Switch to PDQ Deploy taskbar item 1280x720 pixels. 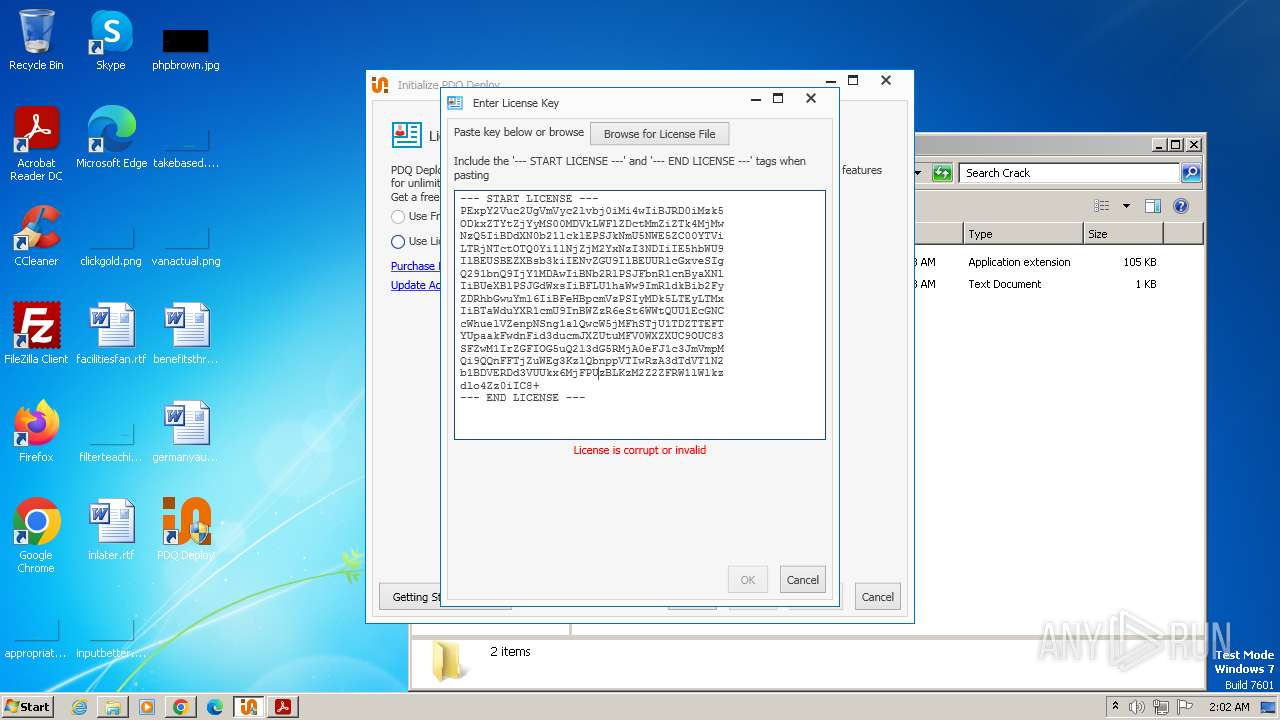(249, 707)
